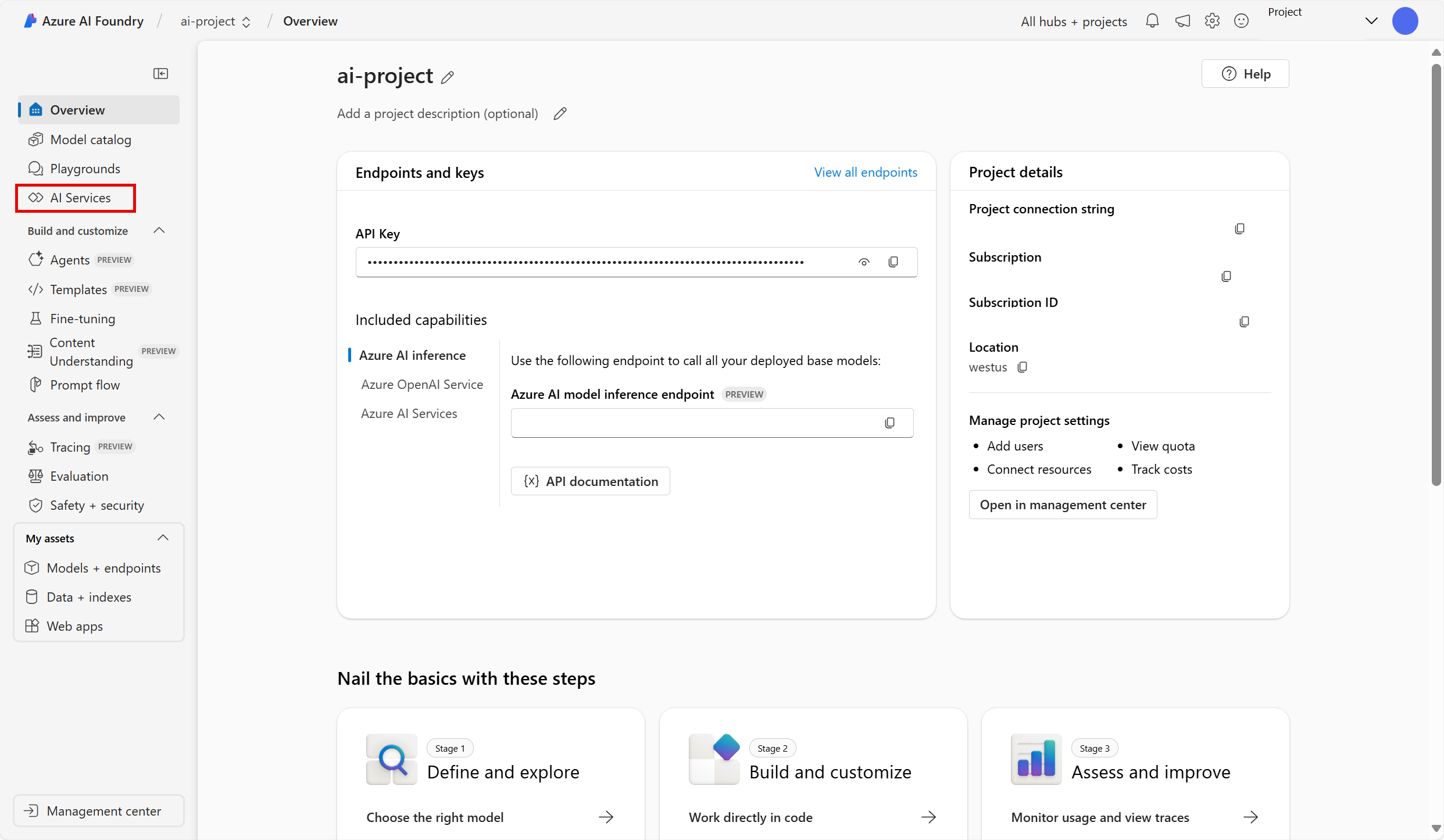Click the Help button

point(1245,74)
